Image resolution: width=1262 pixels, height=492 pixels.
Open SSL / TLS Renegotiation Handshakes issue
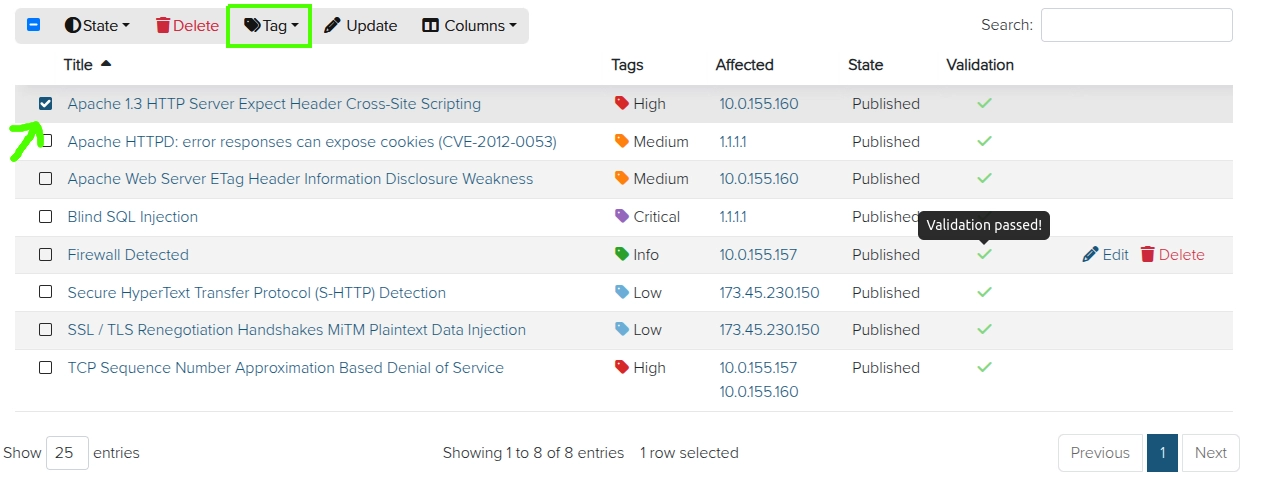[296, 330]
